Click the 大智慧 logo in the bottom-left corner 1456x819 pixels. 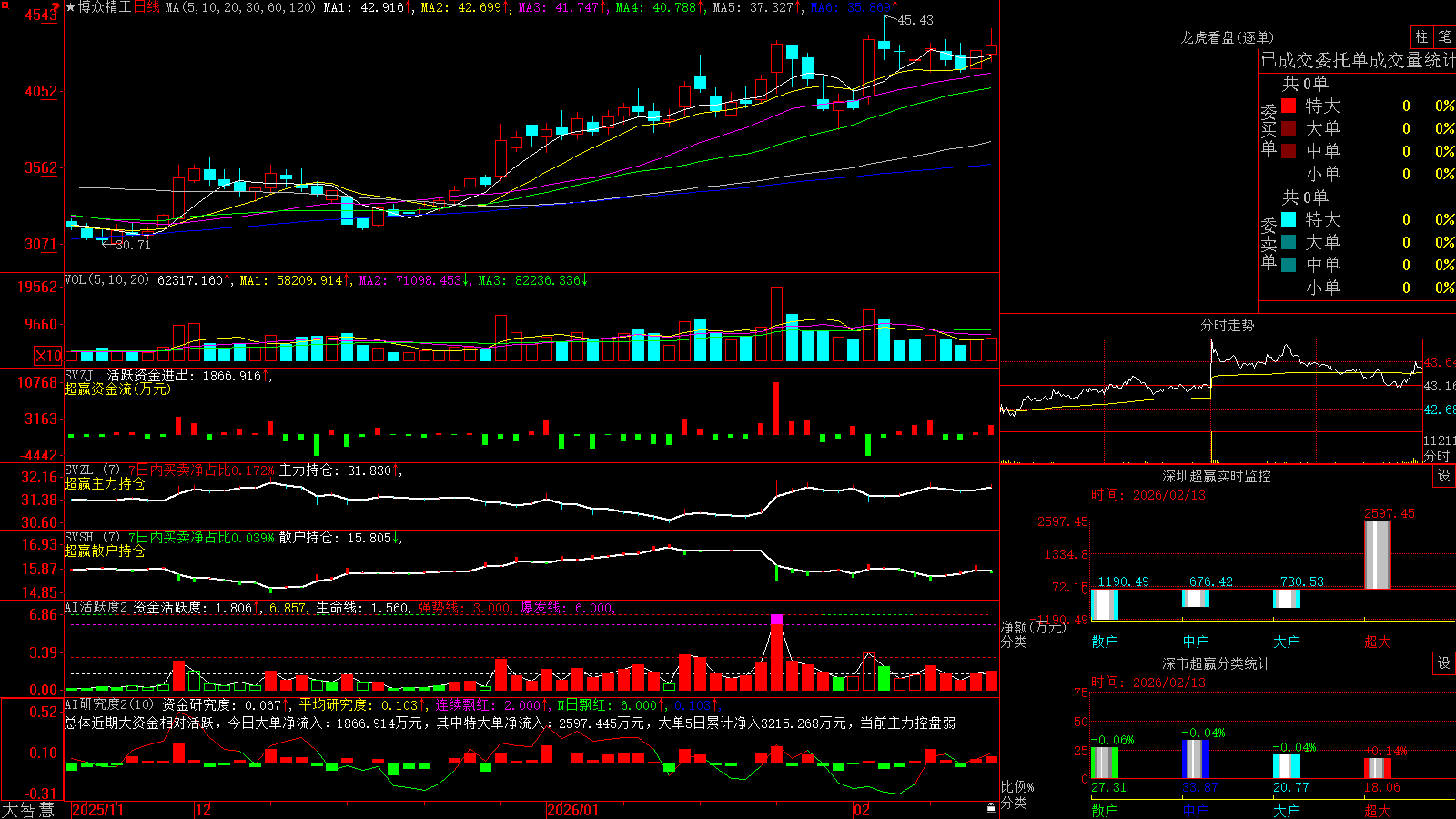(28, 810)
